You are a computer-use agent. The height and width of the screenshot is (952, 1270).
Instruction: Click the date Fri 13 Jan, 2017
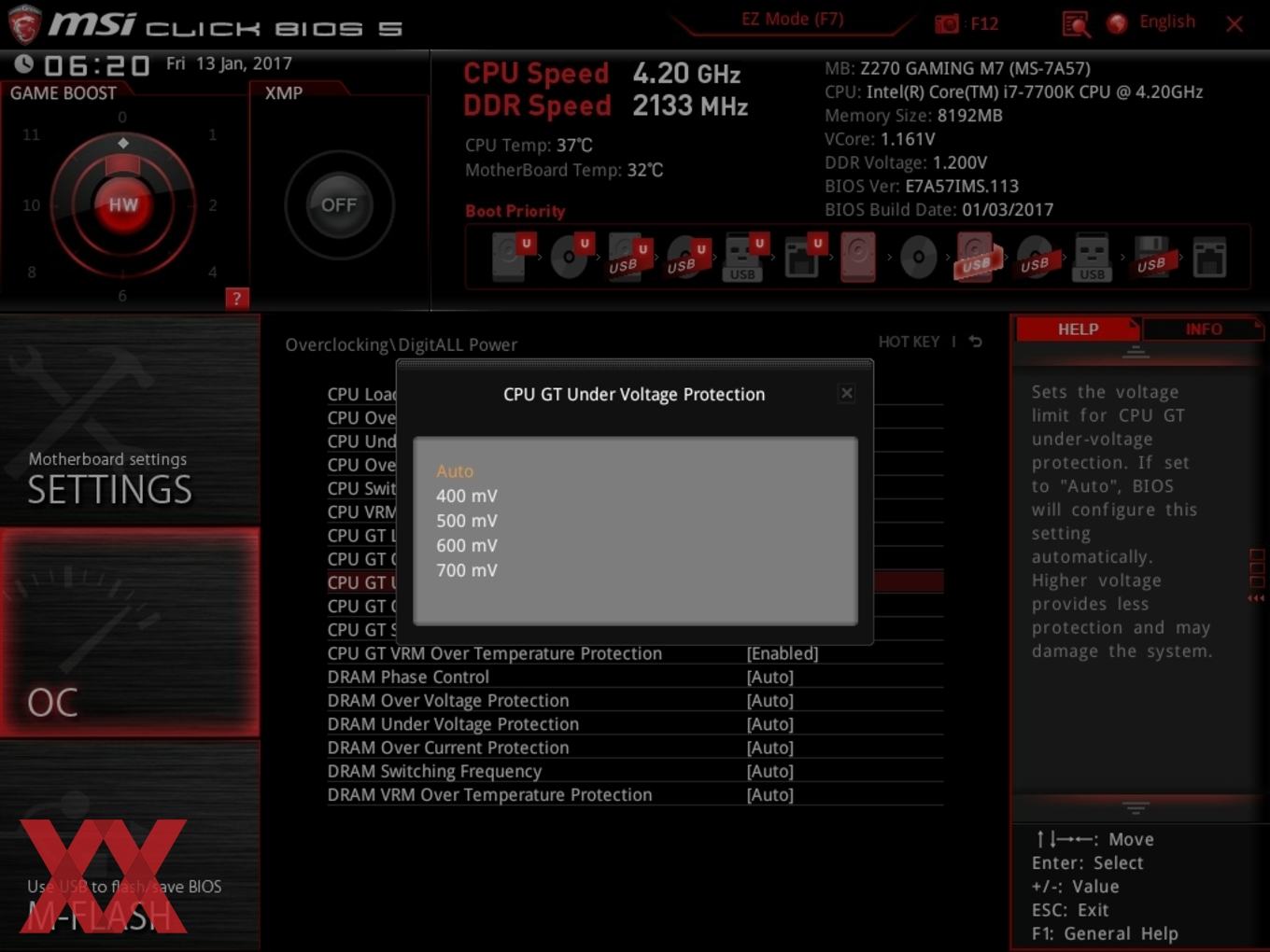(229, 63)
